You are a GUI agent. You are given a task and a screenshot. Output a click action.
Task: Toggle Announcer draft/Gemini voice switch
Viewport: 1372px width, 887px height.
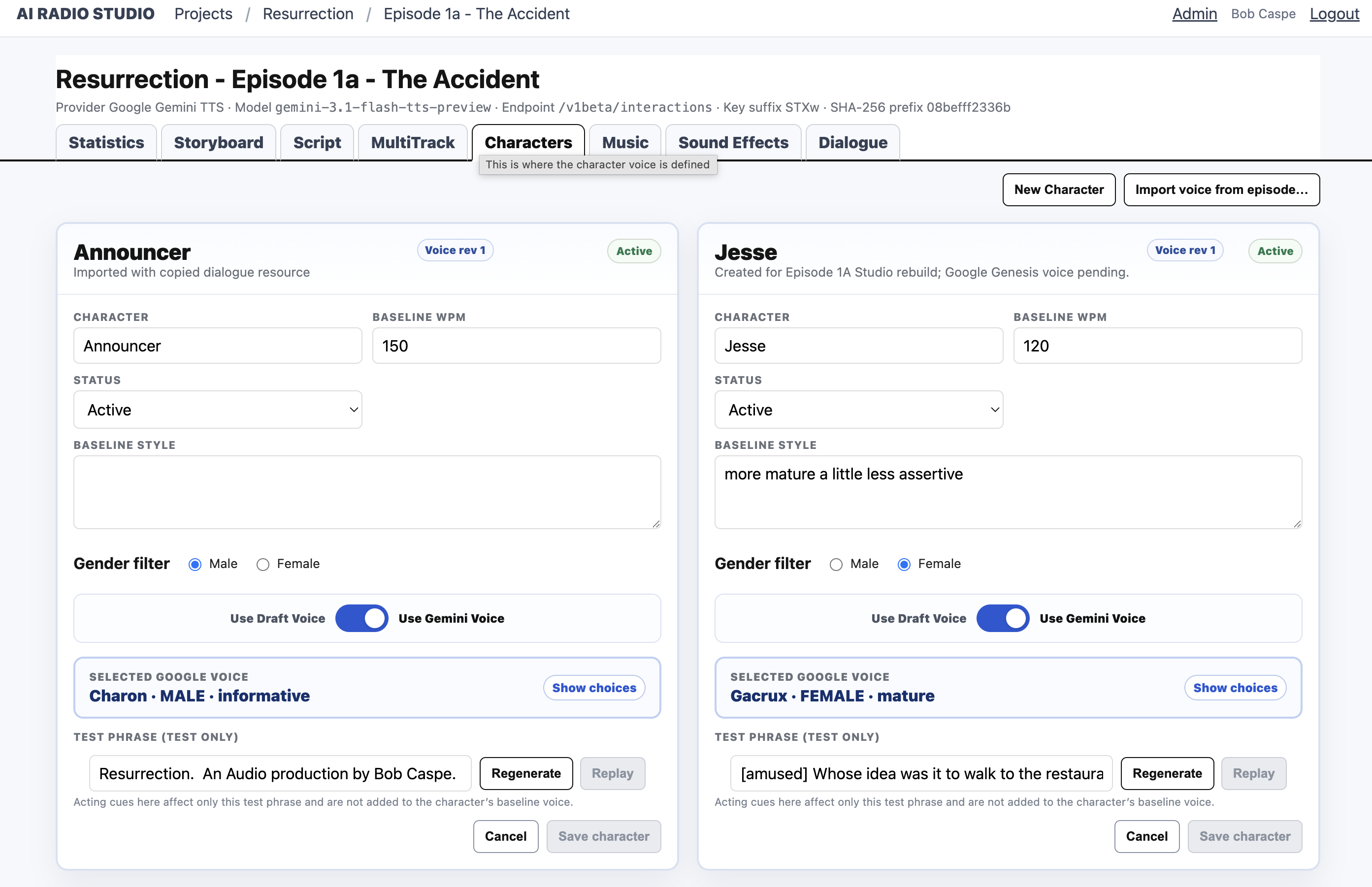pos(361,618)
